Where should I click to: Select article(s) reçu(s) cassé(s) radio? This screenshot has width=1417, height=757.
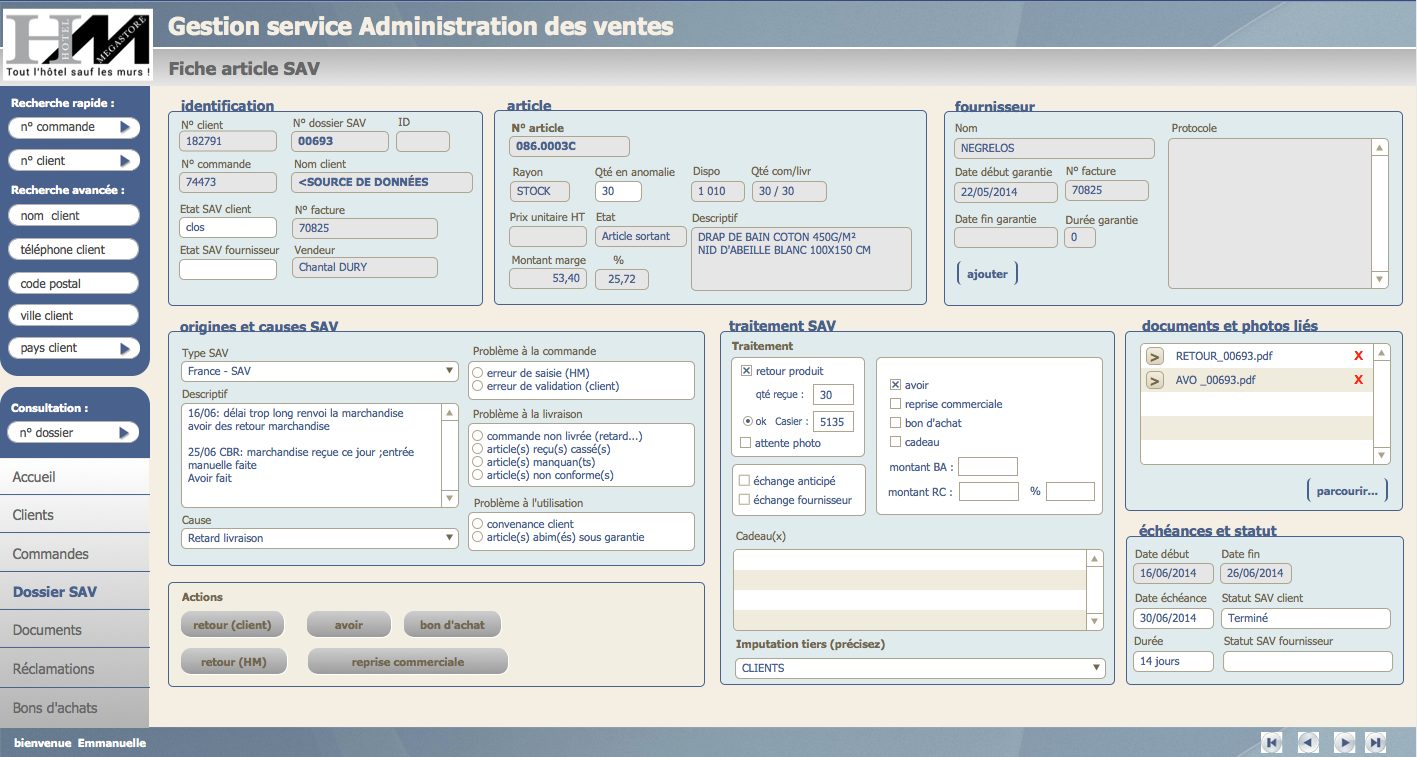[478, 449]
